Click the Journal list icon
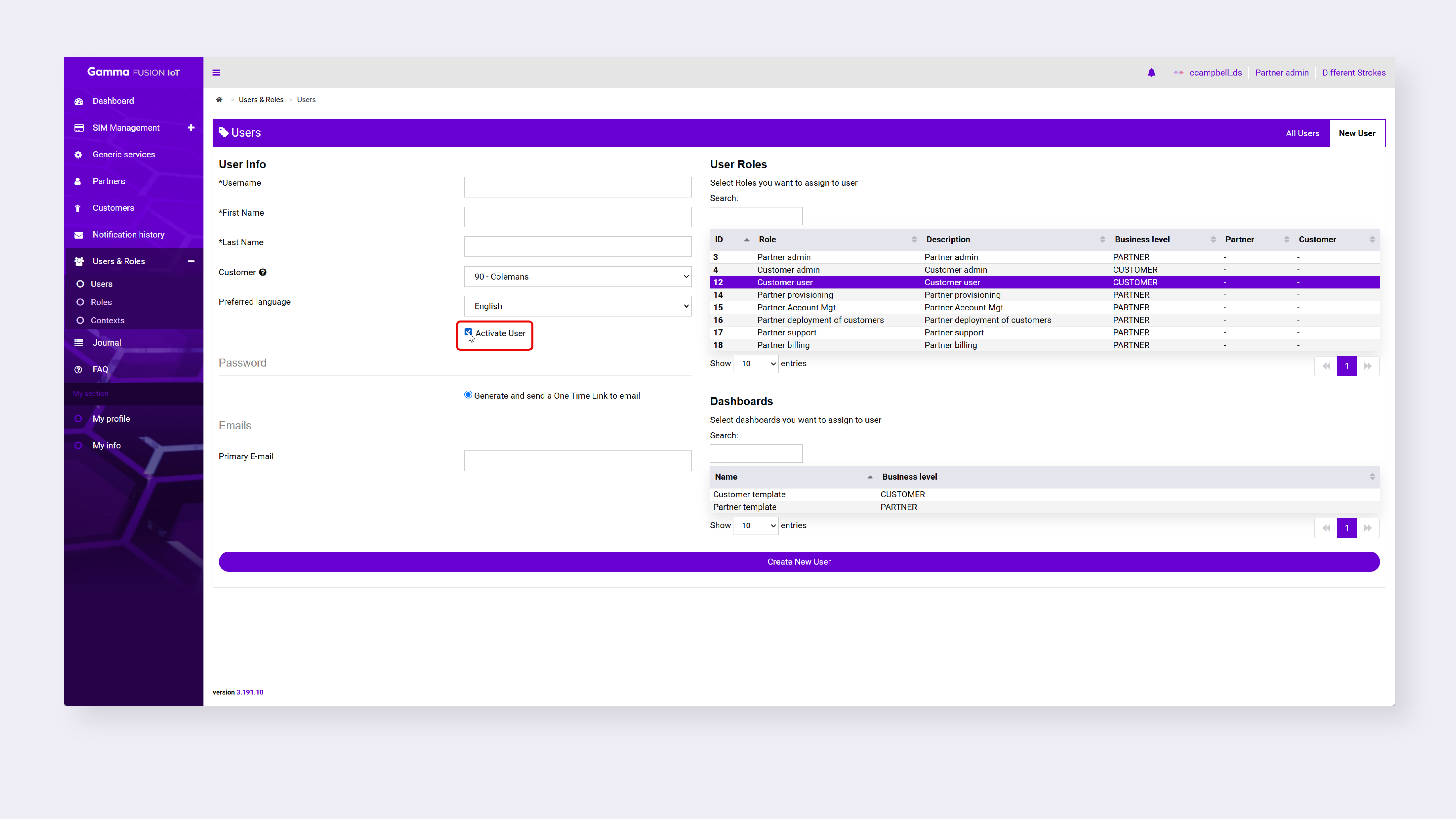1456x819 pixels. point(79,343)
